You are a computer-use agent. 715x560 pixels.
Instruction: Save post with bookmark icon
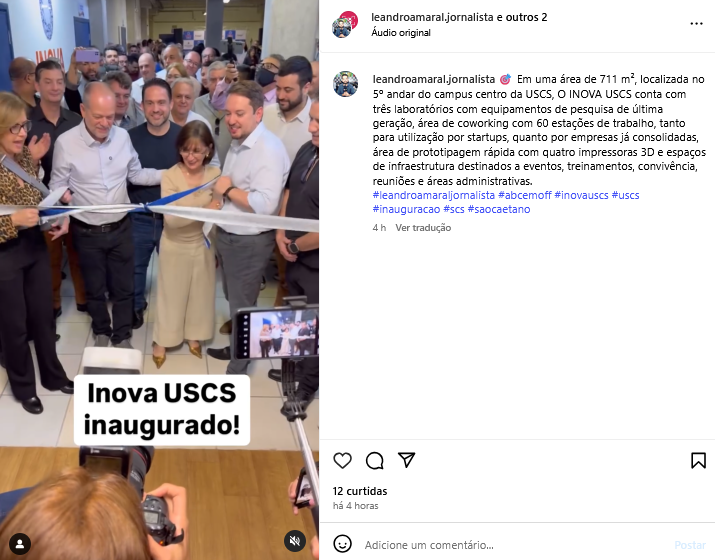(698, 460)
